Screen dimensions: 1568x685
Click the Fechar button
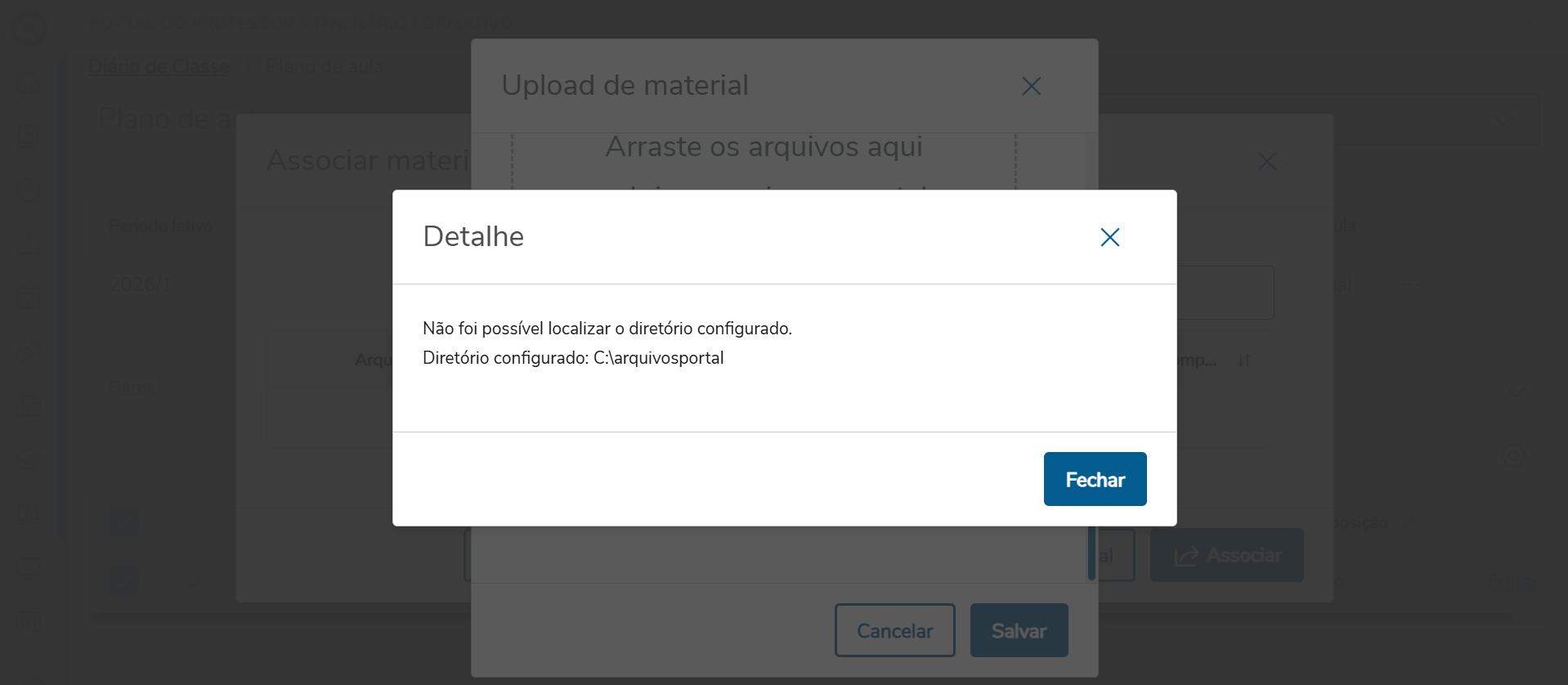pos(1095,479)
